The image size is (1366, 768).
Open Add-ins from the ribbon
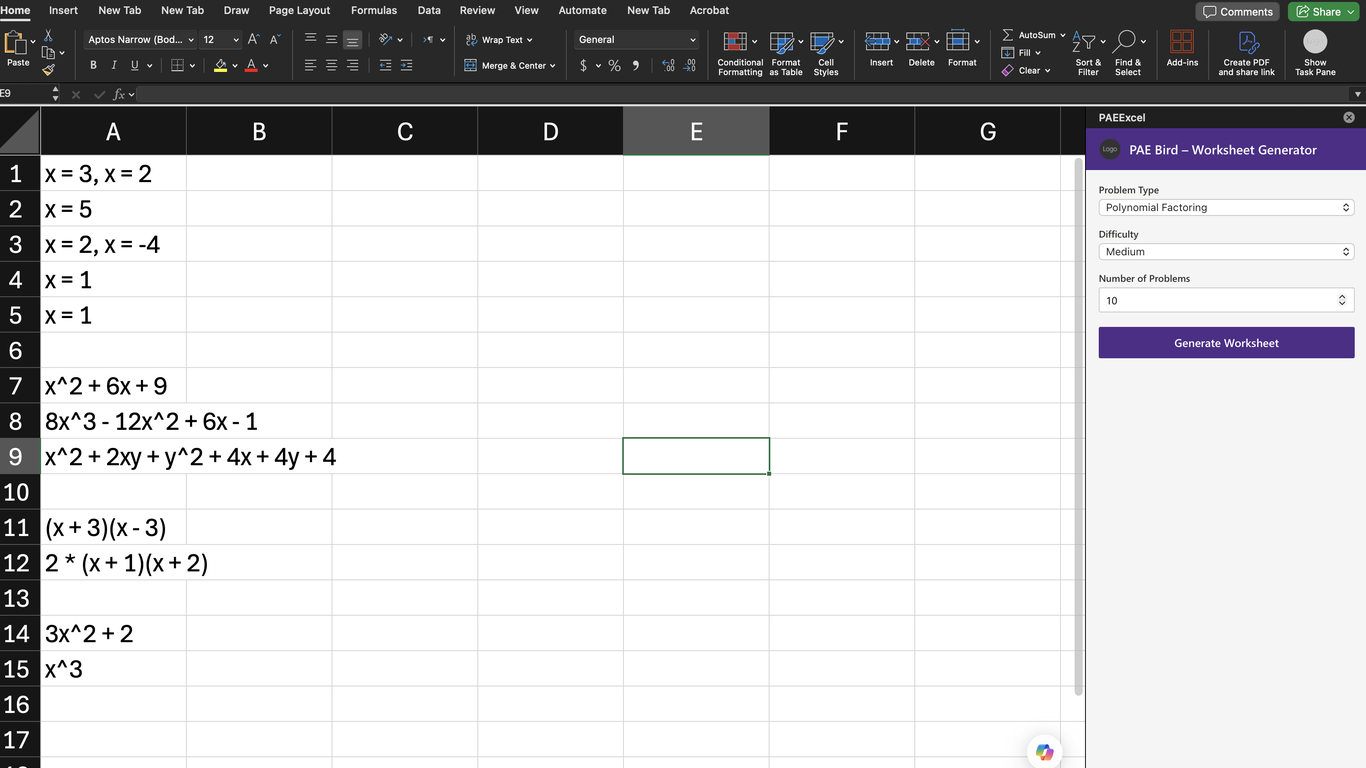1182,48
